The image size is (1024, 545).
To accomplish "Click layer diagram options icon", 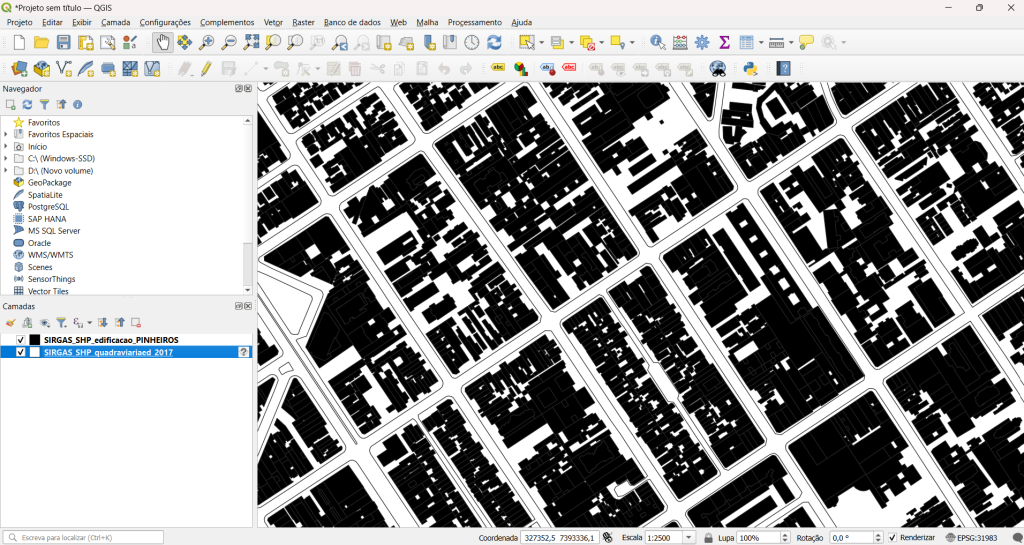I will pos(520,68).
